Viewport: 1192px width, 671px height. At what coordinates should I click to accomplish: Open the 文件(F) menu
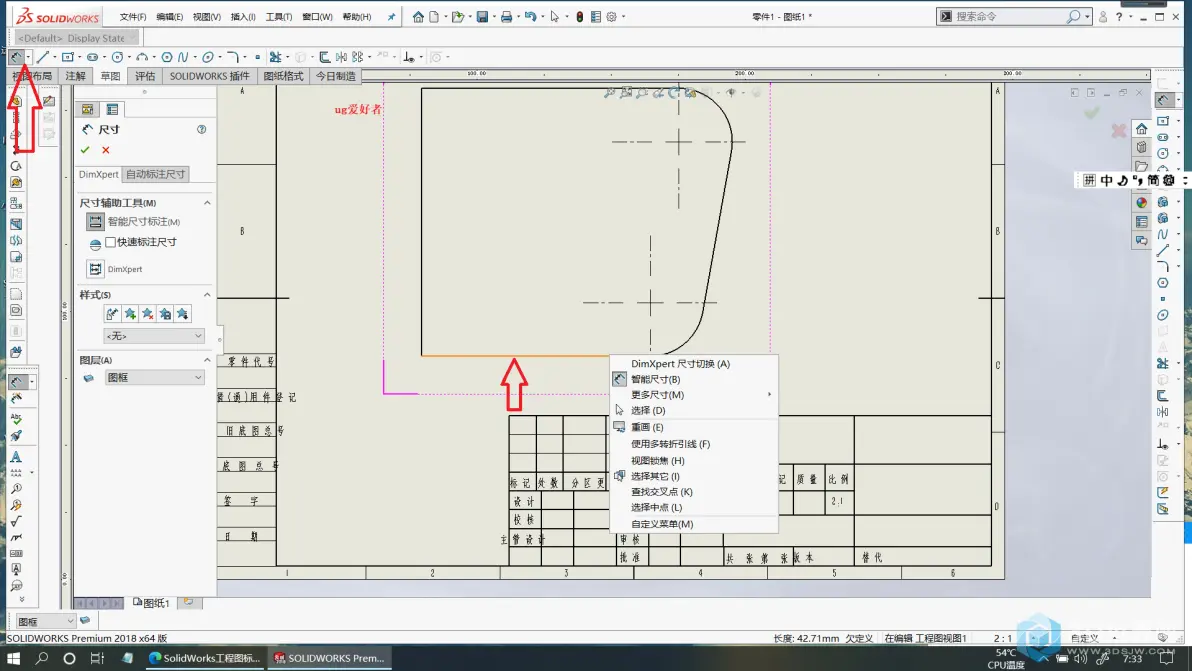[x=132, y=17]
